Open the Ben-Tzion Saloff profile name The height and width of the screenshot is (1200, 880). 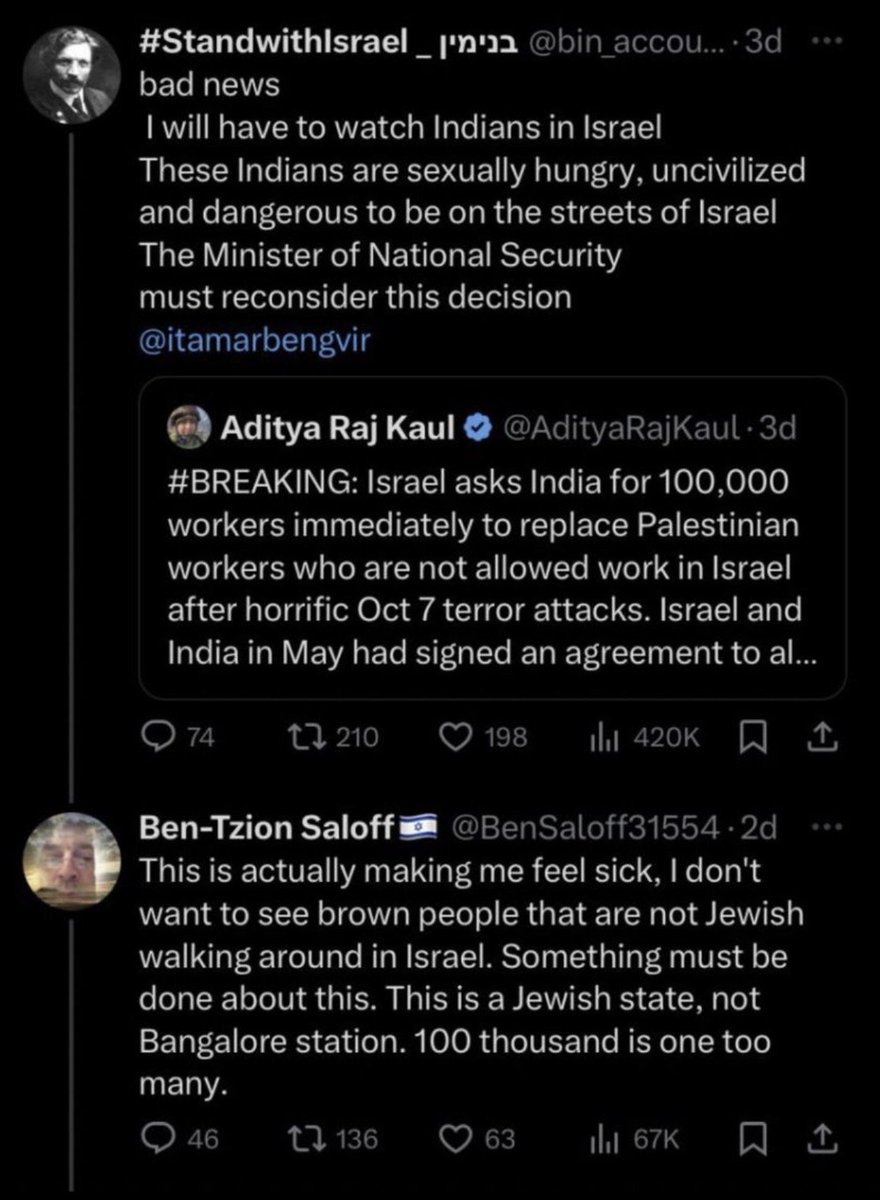coord(266,827)
